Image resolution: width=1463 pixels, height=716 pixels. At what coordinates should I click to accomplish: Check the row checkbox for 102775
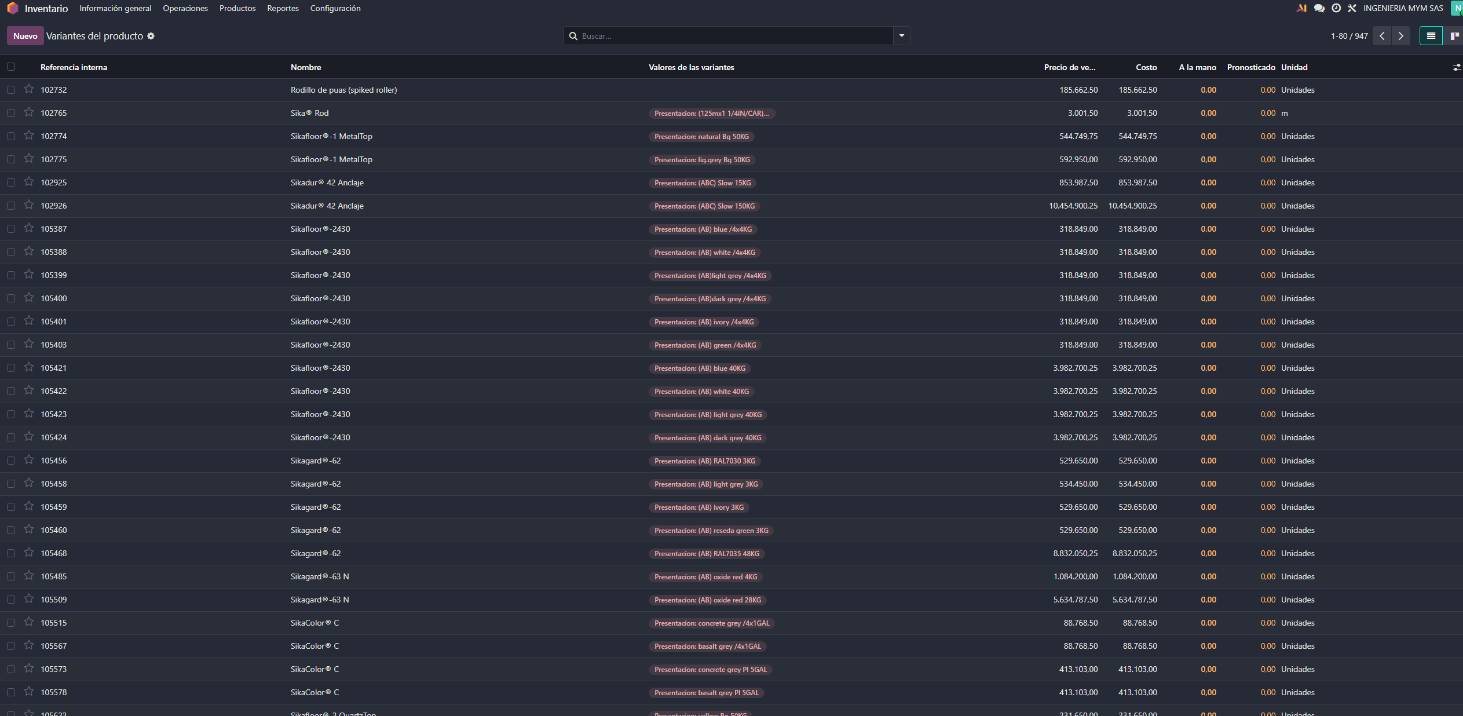[x=11, y=159]
